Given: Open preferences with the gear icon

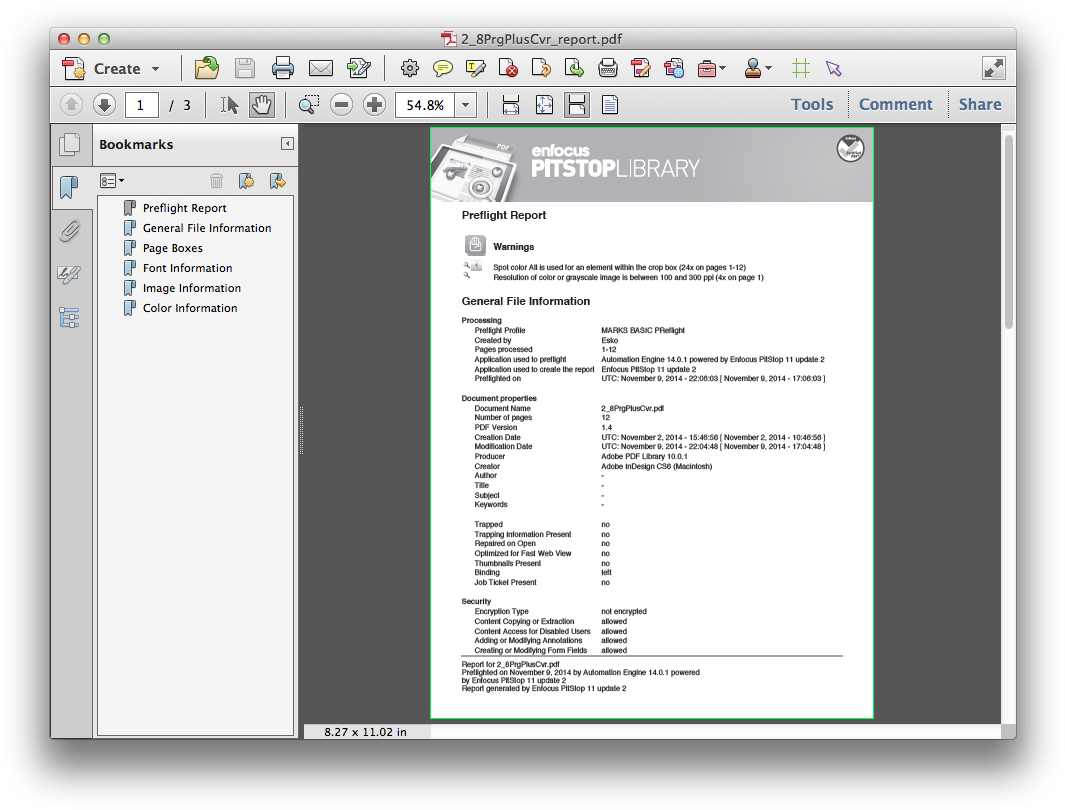Looking at the screenshot, I should 410,69.
